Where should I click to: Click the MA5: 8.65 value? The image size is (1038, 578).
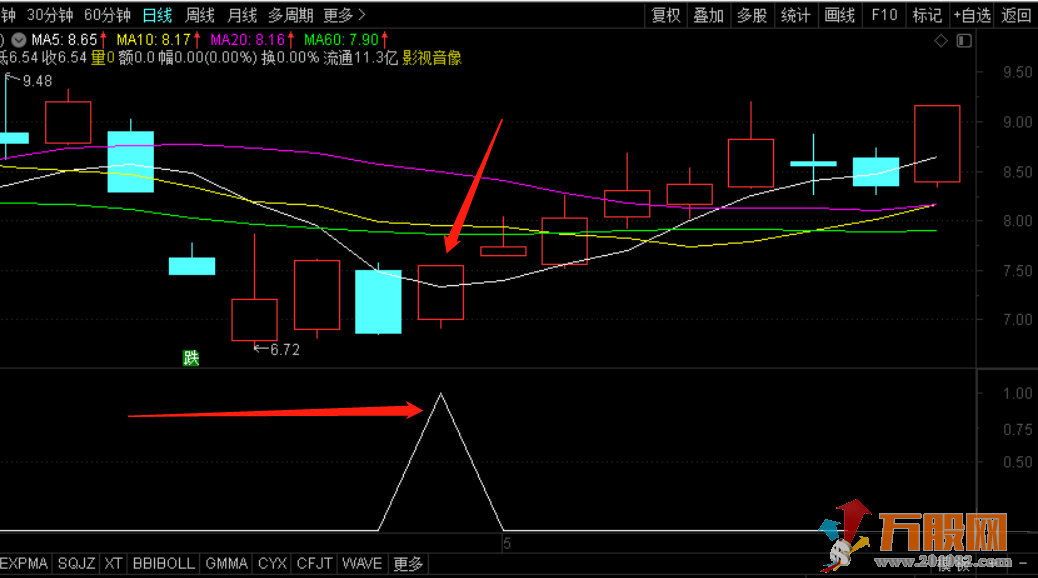tap(64, 40)
